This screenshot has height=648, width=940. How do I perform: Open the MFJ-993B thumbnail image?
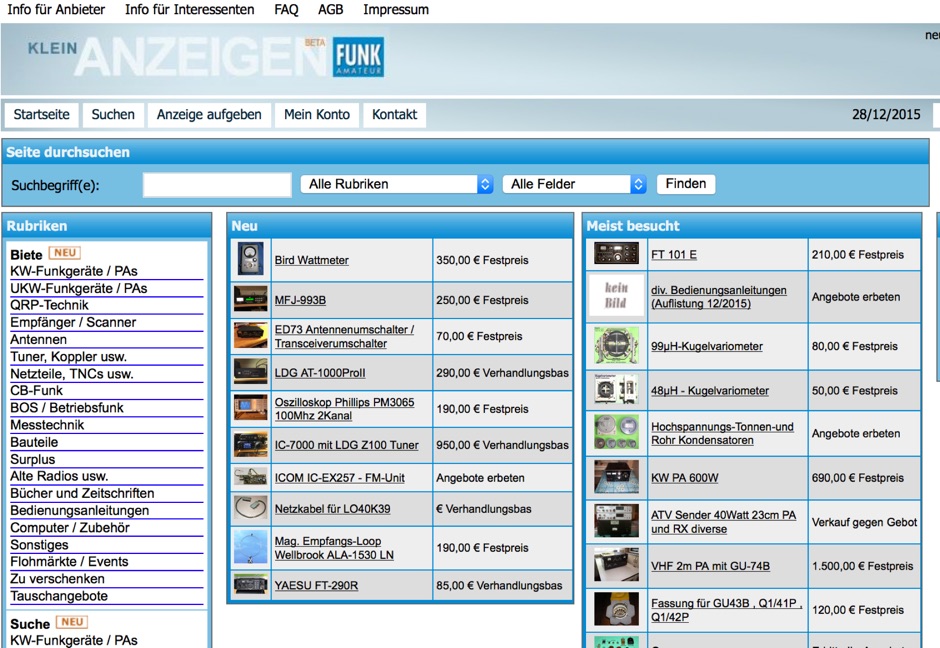point(251,299)
